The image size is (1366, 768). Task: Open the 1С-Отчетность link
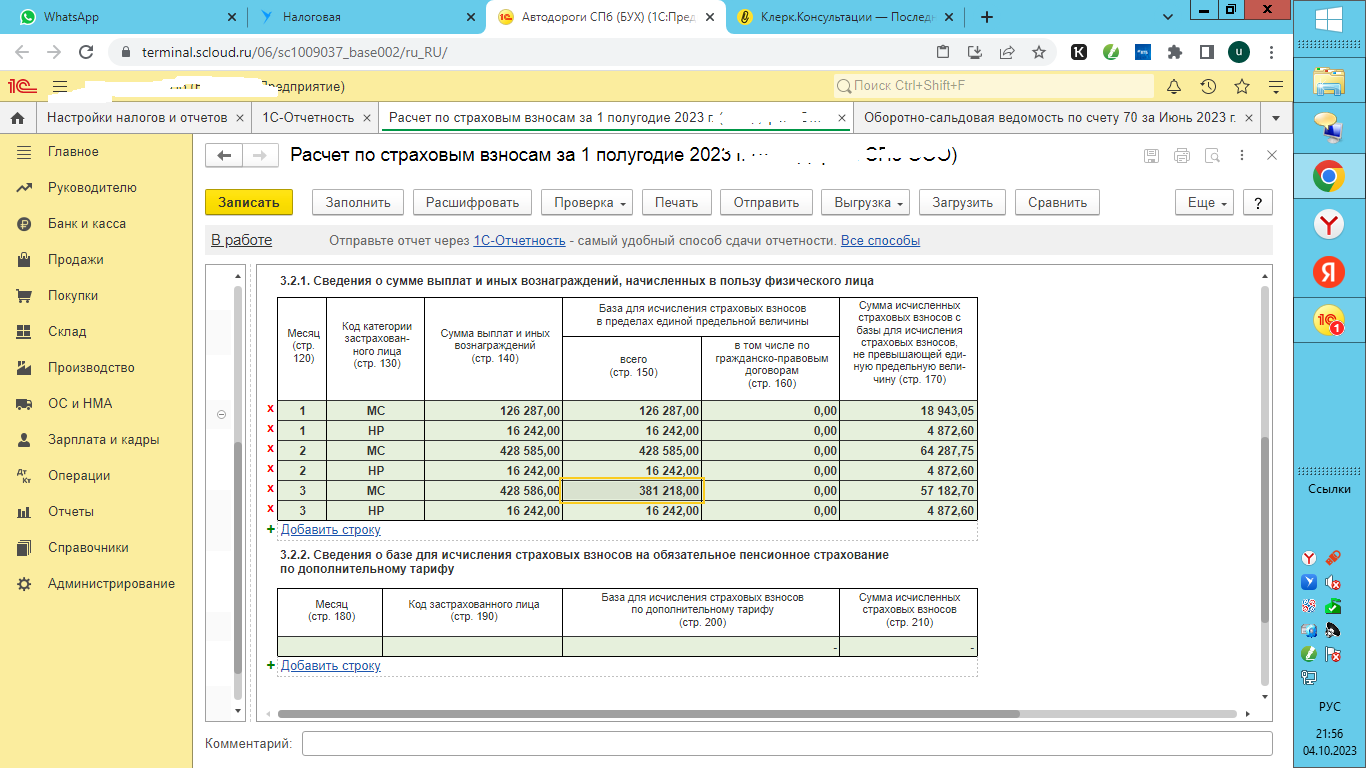pos(519,241)
